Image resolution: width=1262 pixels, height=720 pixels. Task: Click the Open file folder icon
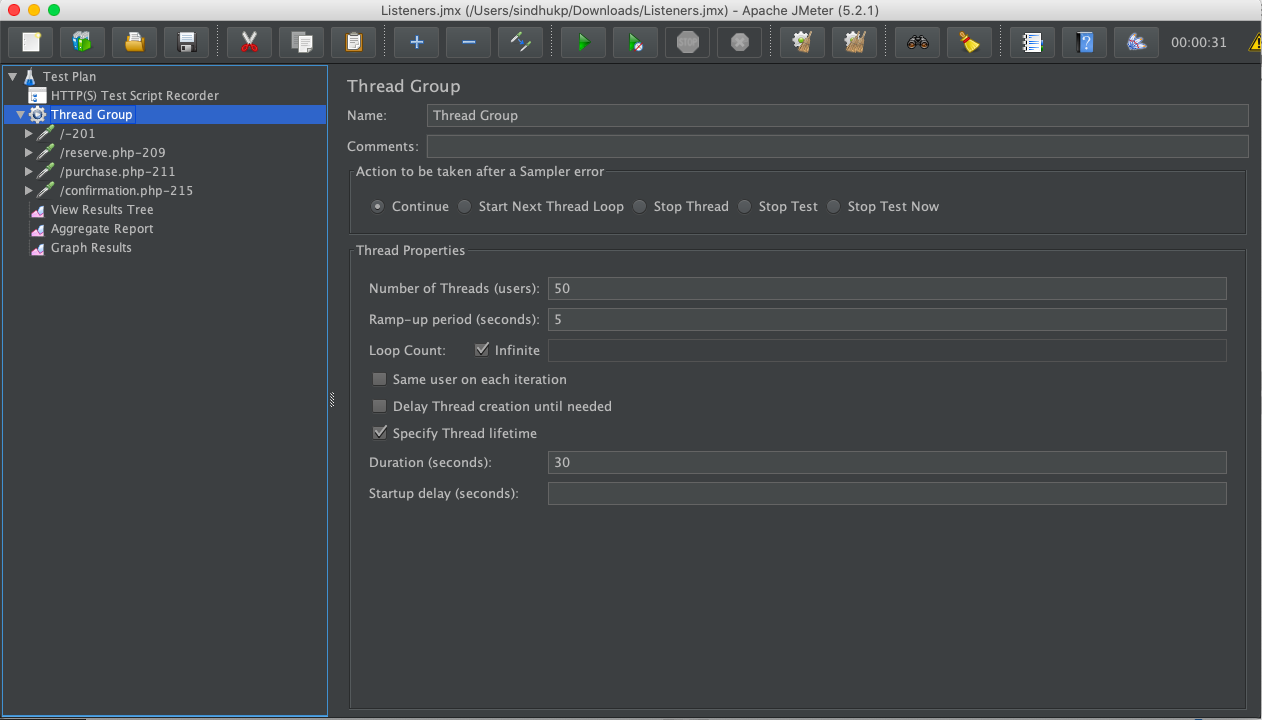[135, 43]
